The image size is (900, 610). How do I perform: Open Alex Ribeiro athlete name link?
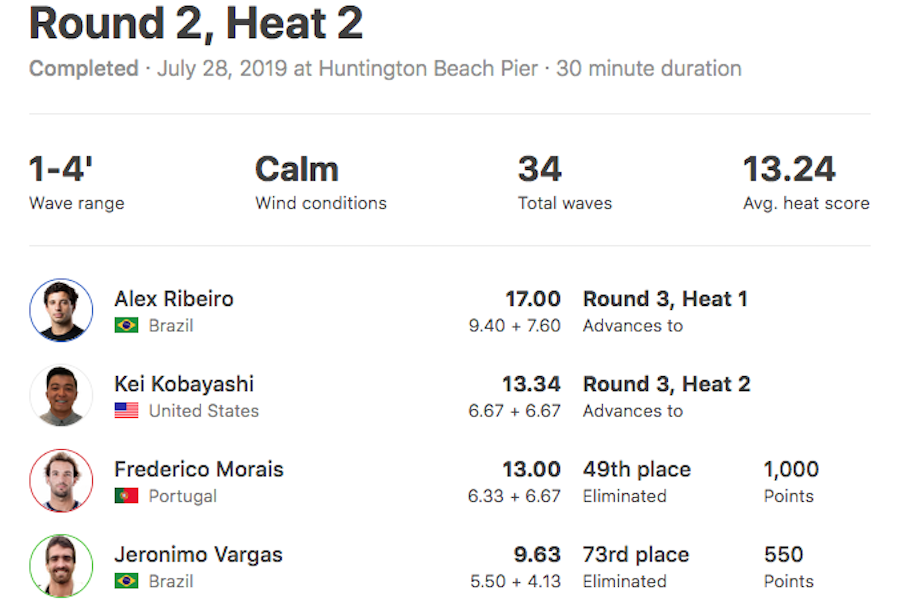point(174,299)
